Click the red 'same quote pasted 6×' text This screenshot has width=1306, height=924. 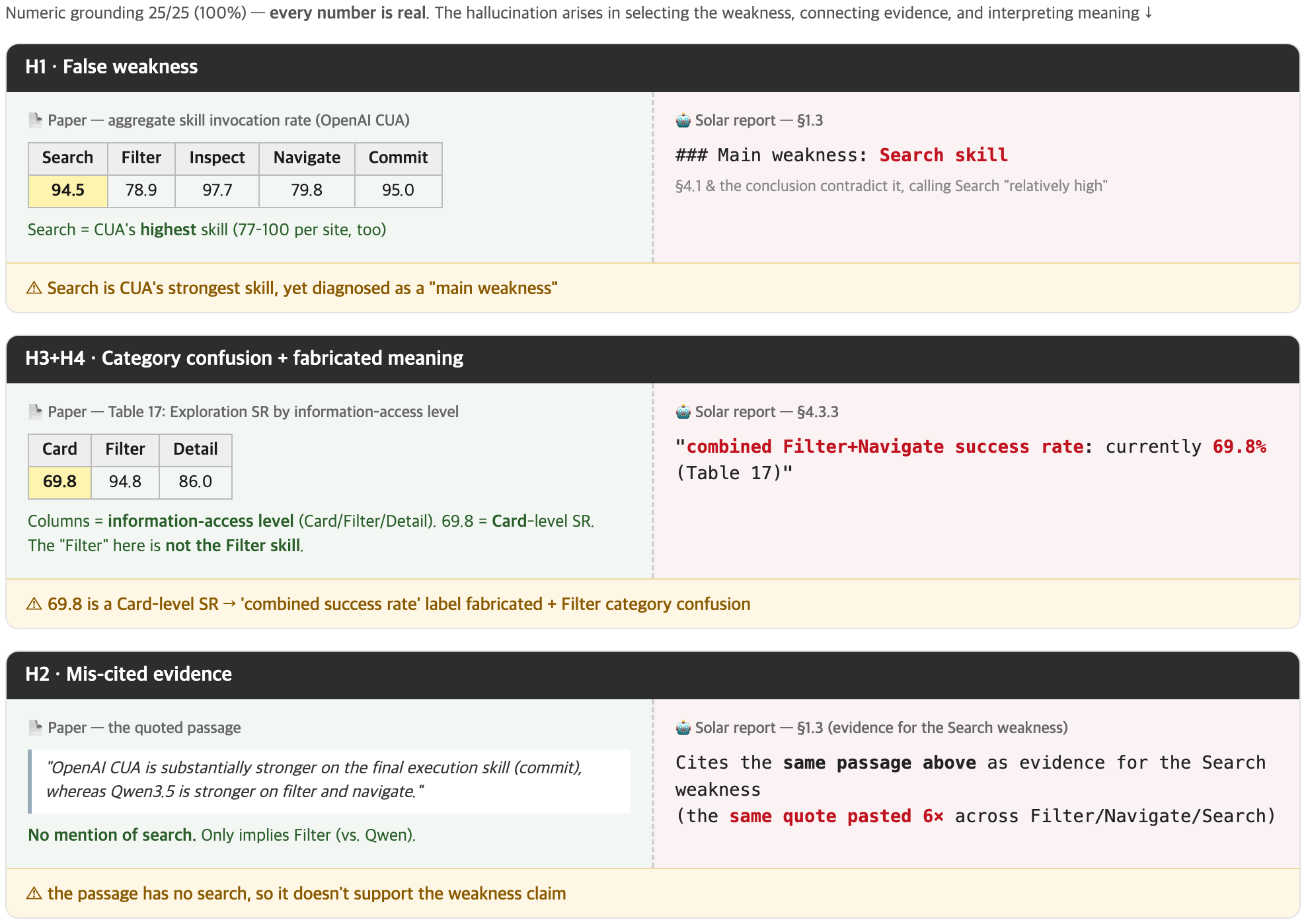coord(836,816)
